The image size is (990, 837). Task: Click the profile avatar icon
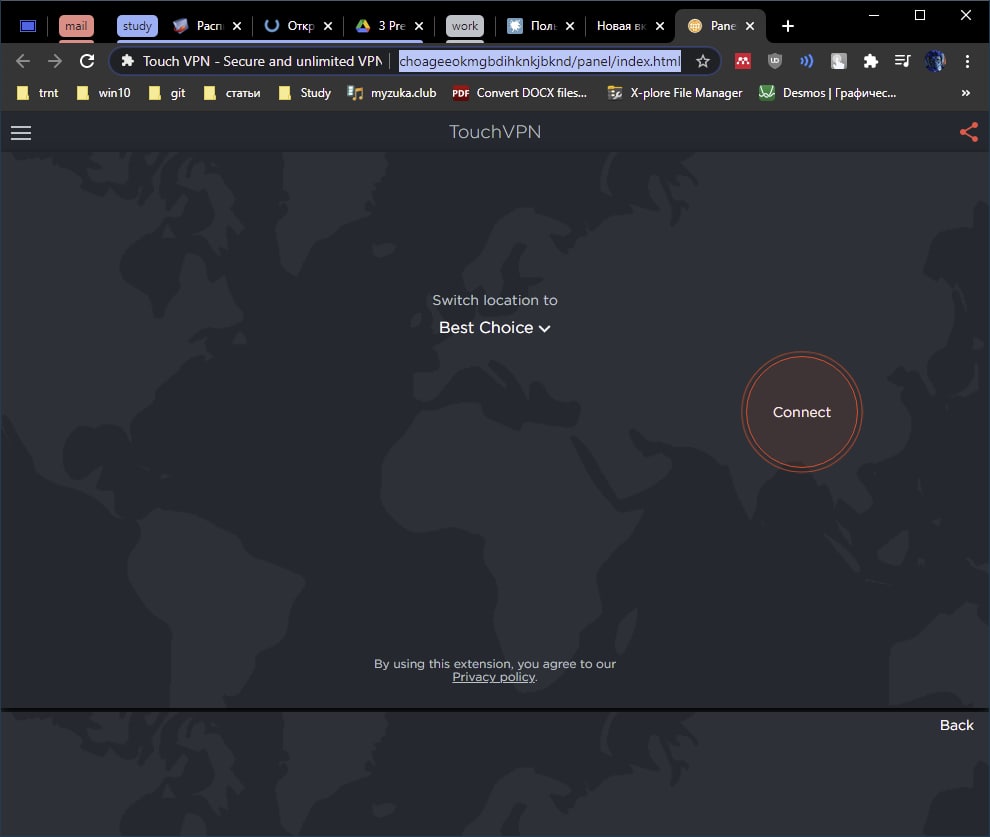(935, 61)
